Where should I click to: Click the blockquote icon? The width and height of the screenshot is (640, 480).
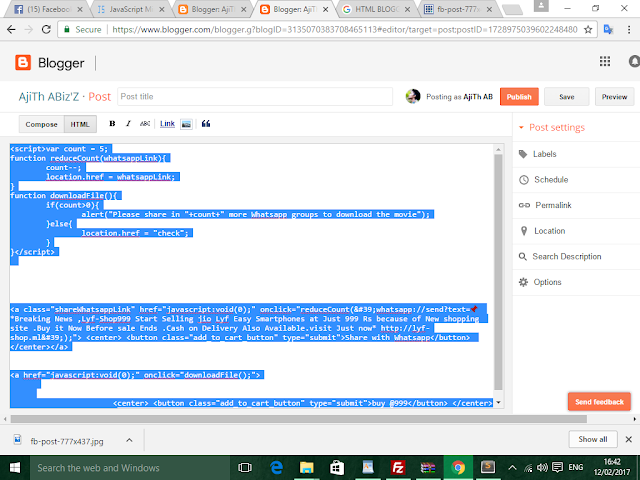206,124
